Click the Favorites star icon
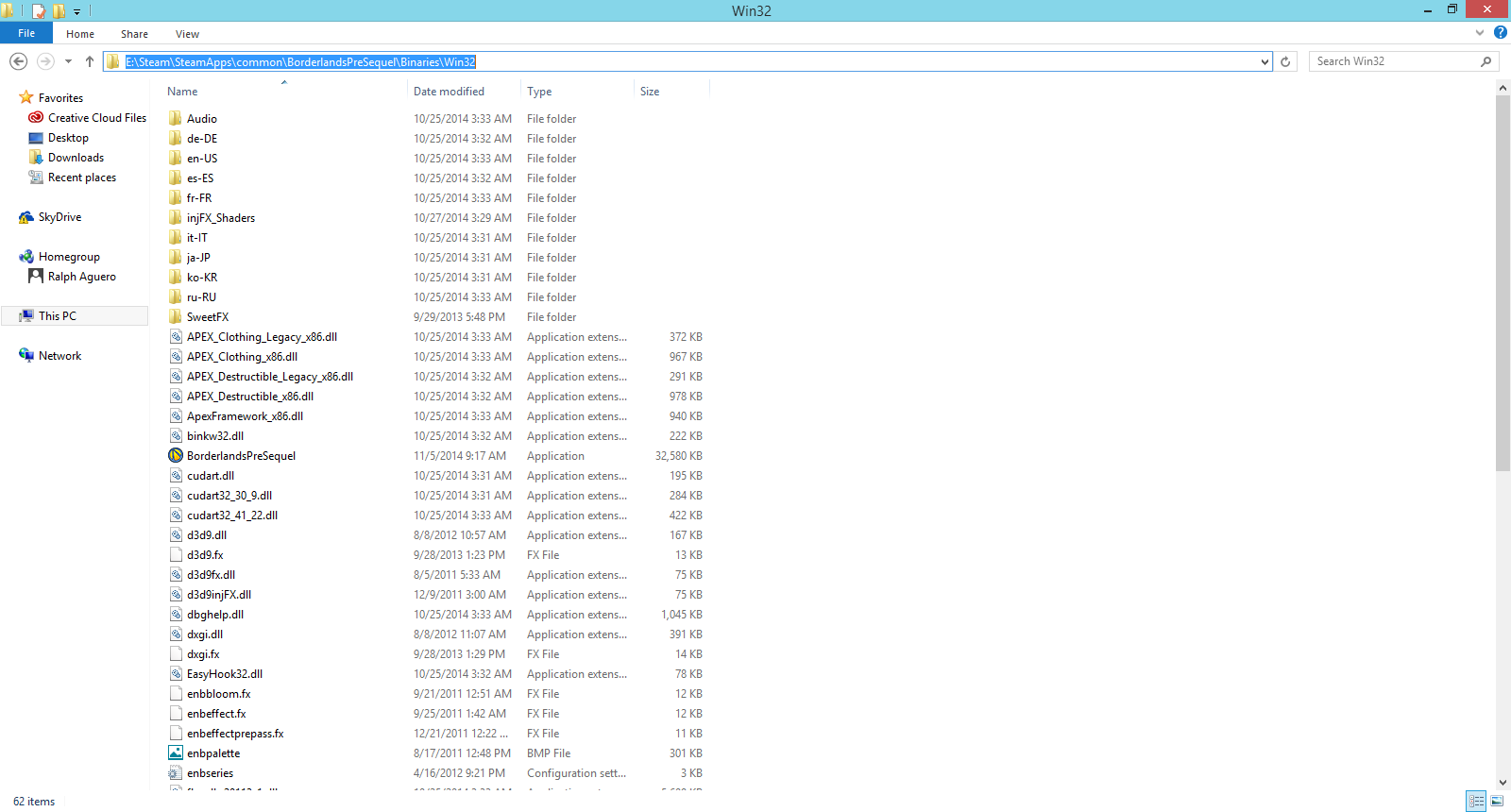The width and height of the screenshot is (1511, 812). [26, 97]
